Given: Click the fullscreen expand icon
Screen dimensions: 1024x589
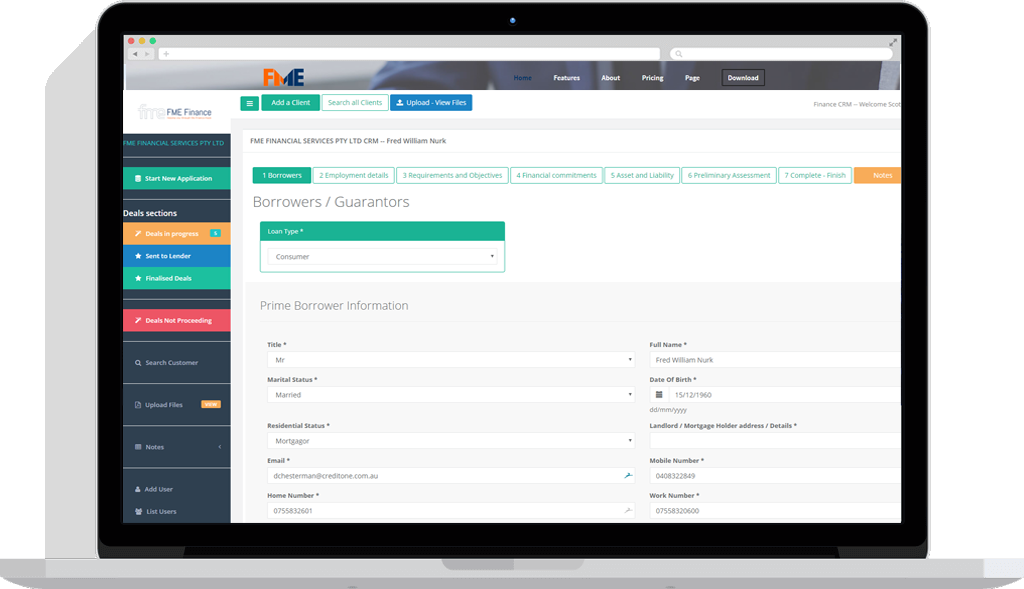Looking at the screenshot, I should point(893,42).
